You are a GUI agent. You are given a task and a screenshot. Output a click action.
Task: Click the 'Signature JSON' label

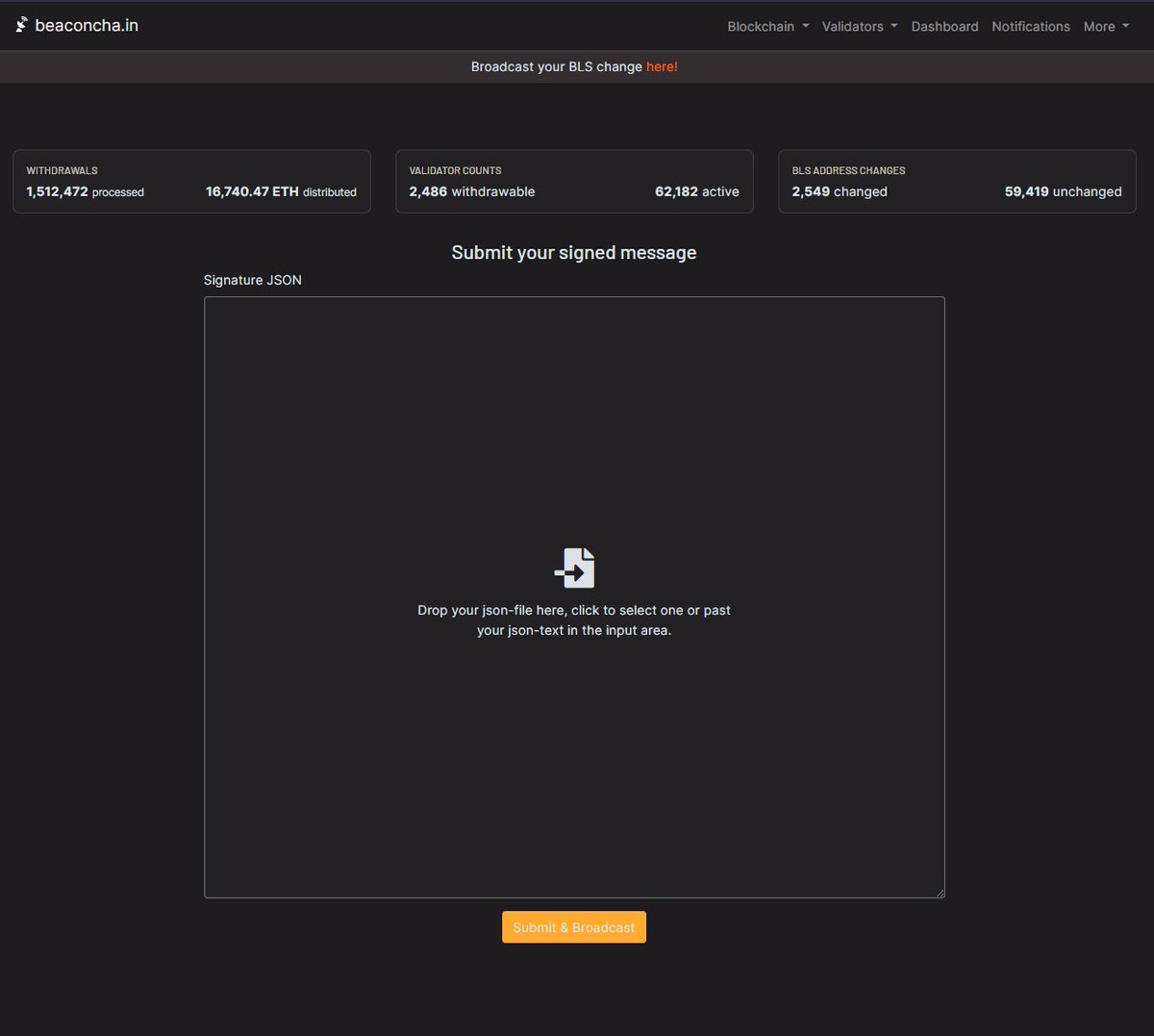point(253,280)
